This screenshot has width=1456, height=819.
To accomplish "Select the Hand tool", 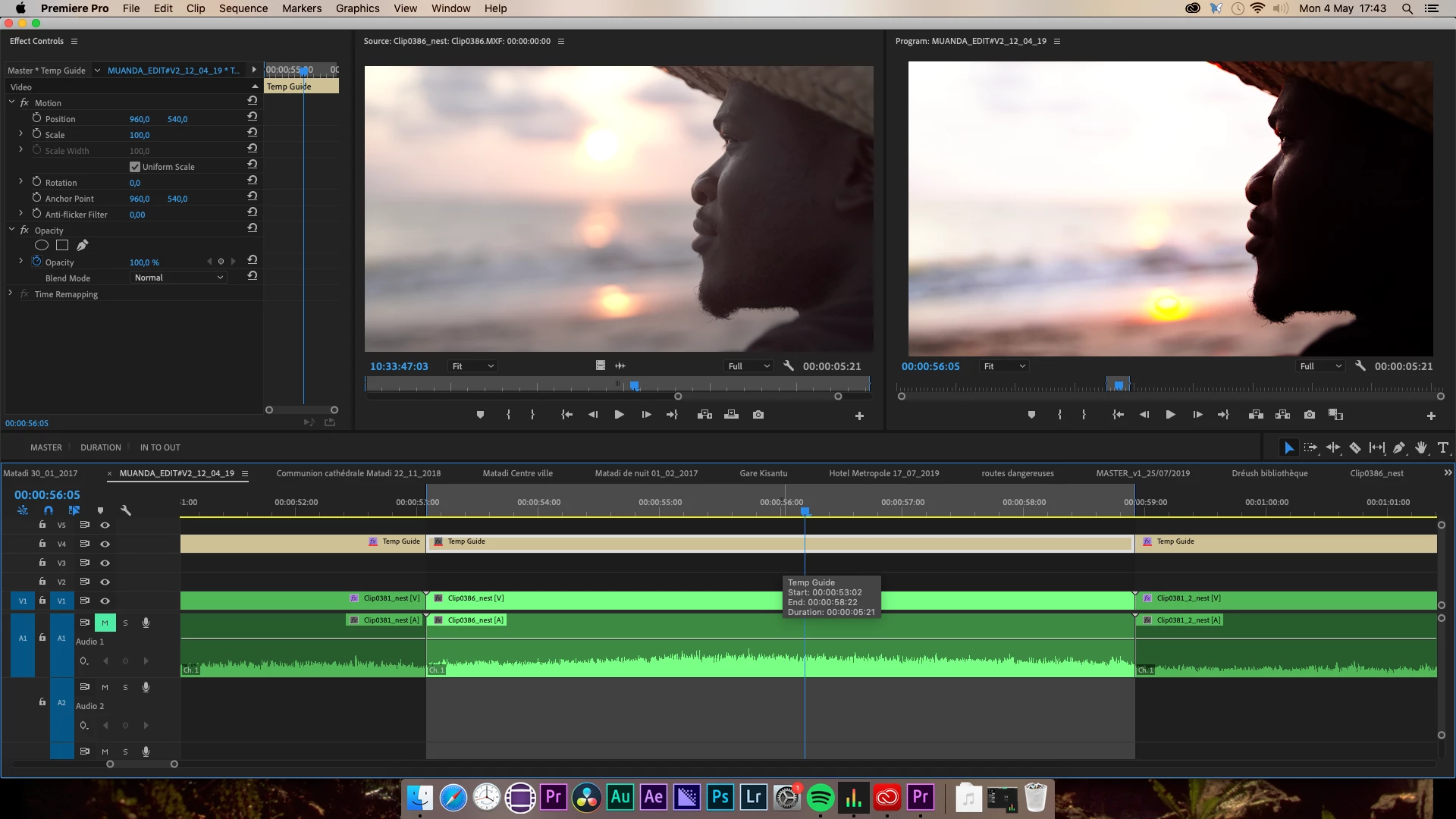I will tap(1421, 448).
